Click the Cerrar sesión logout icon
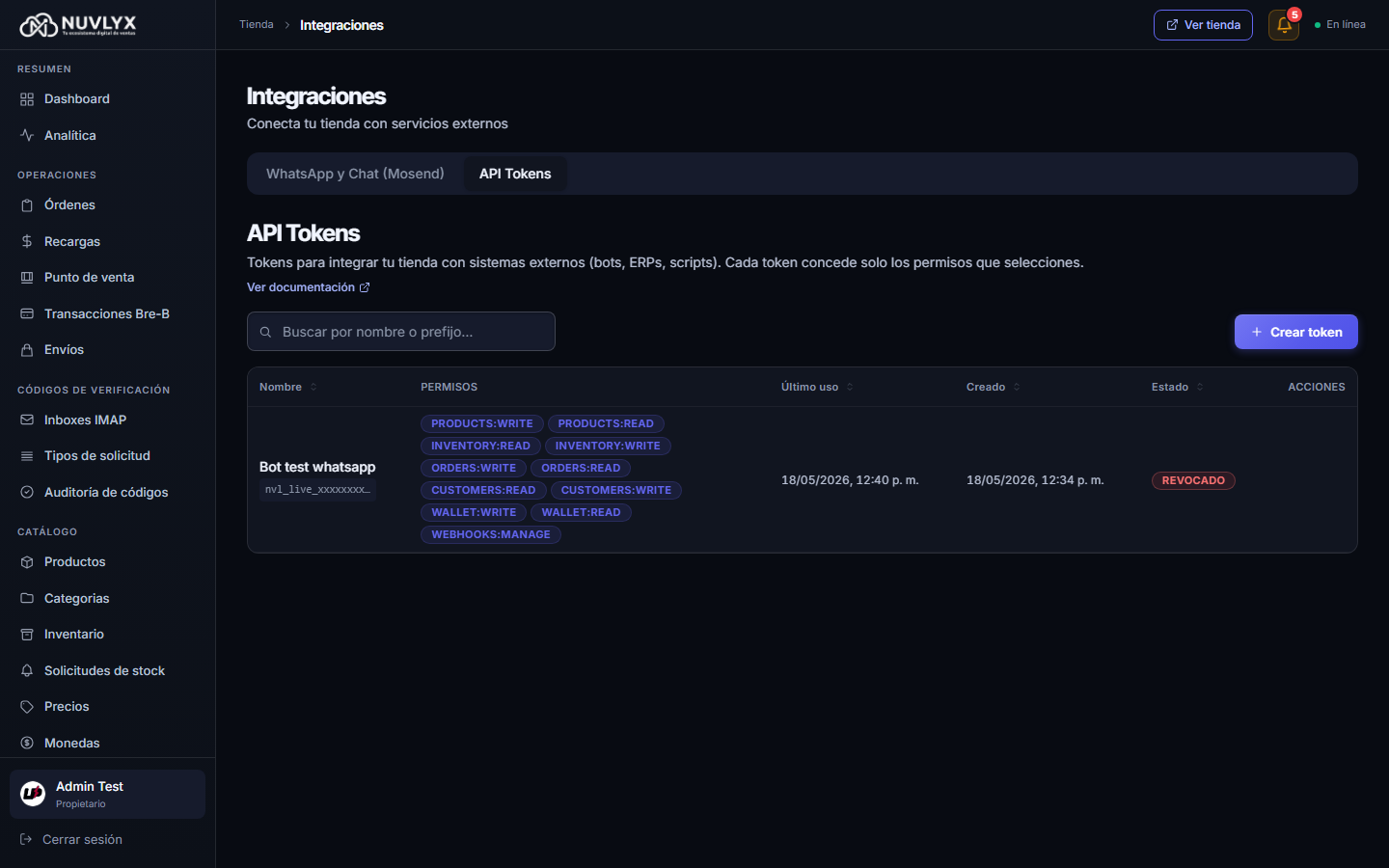Viewport: 1389px width, 868px height. [26, 840]
